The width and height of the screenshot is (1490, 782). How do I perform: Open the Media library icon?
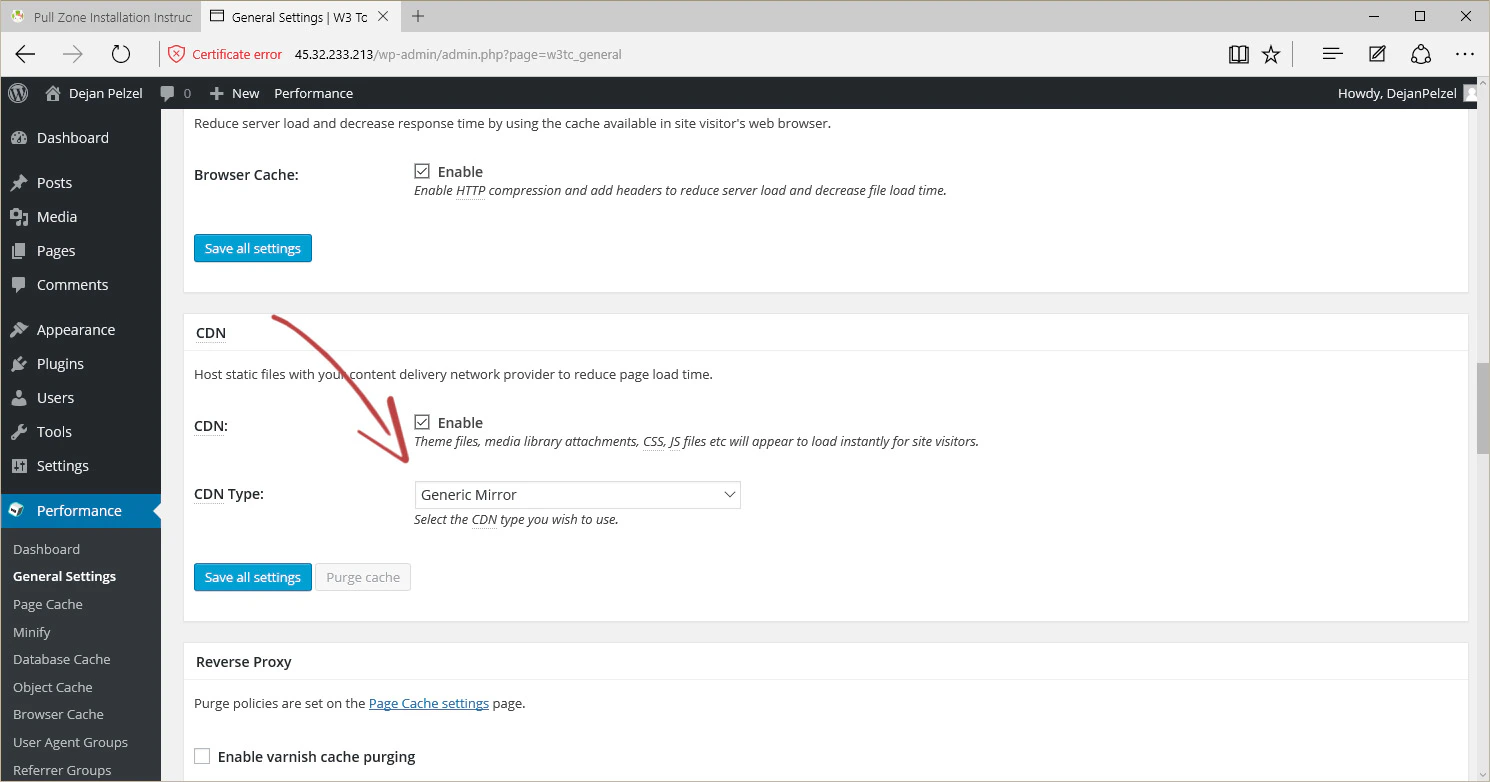point(18,216)
